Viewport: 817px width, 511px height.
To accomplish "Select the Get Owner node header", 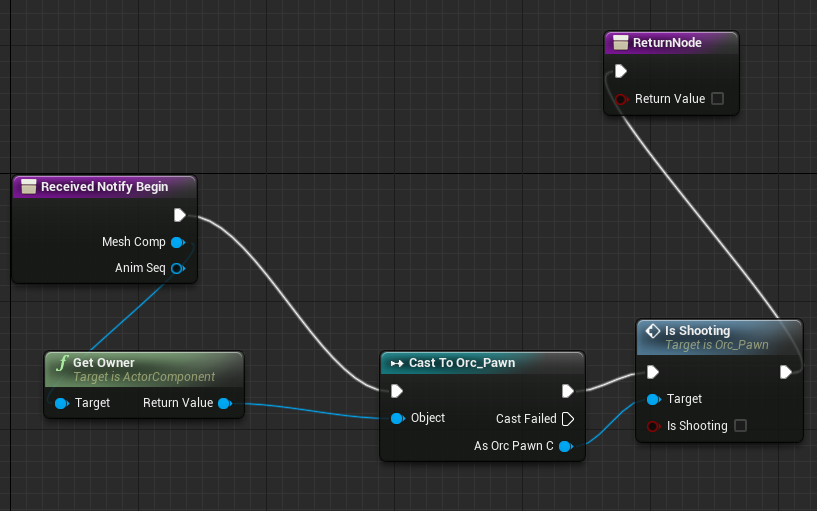I will click(x=144, y=369).
